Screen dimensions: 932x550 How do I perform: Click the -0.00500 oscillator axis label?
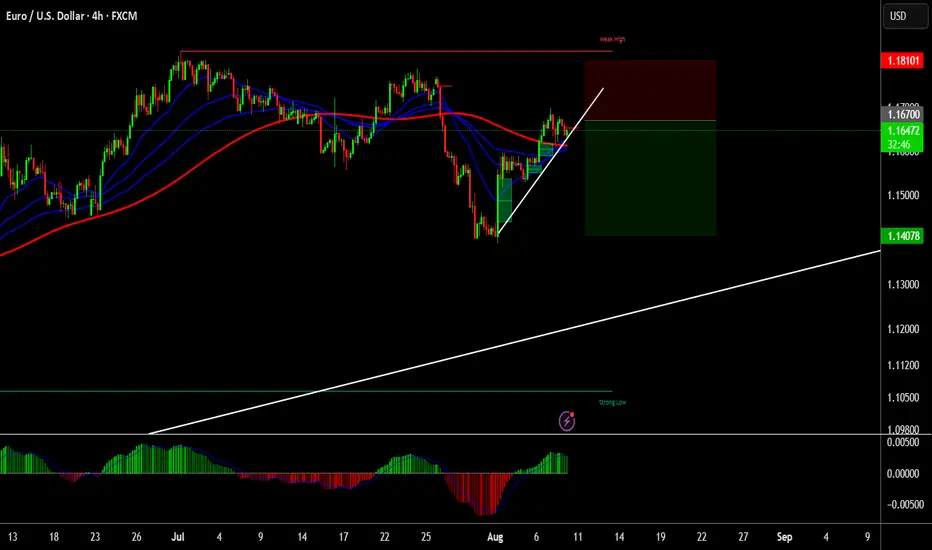tap(905, 505)
